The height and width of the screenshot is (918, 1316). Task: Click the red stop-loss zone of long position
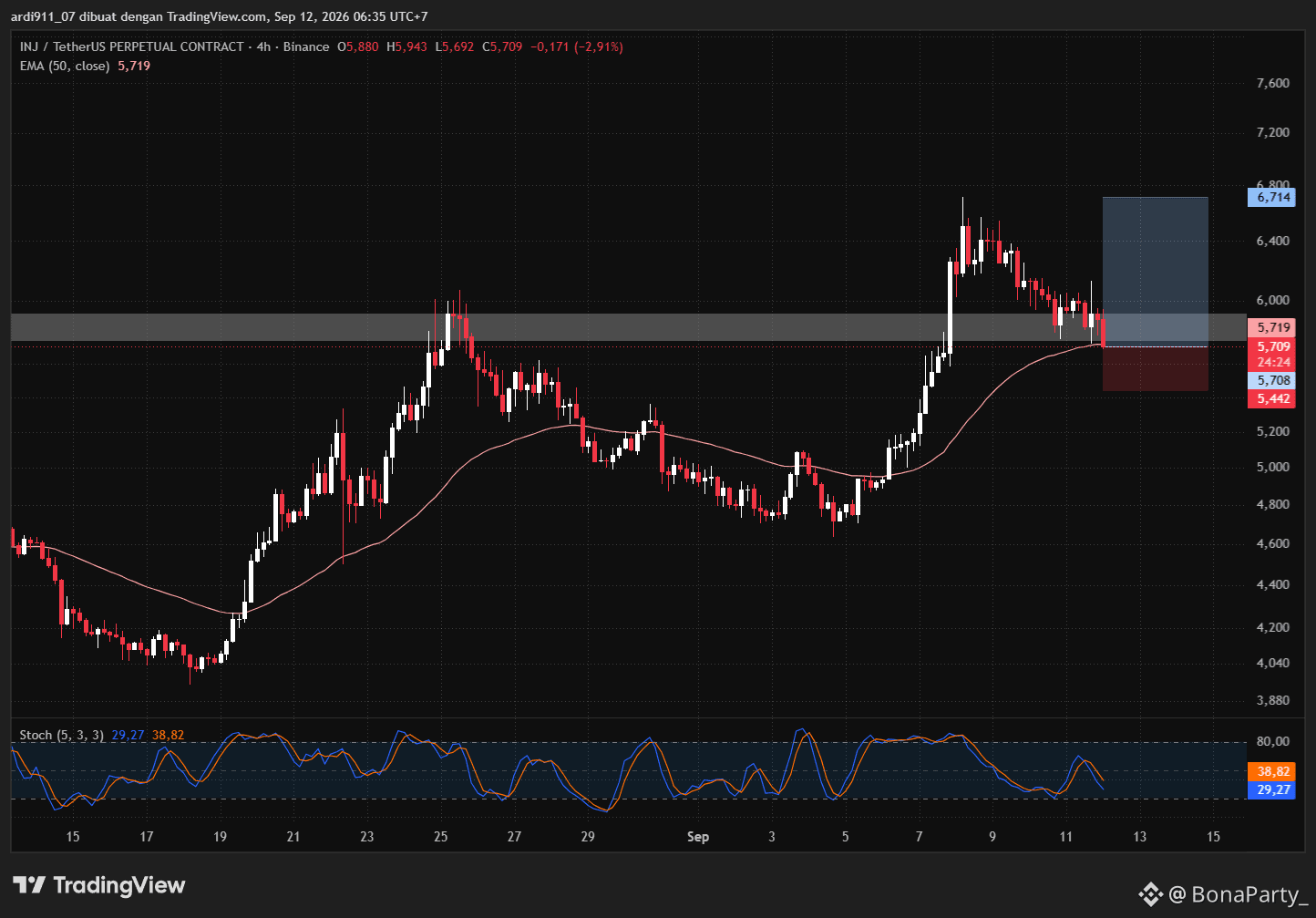coord(1156,369)
